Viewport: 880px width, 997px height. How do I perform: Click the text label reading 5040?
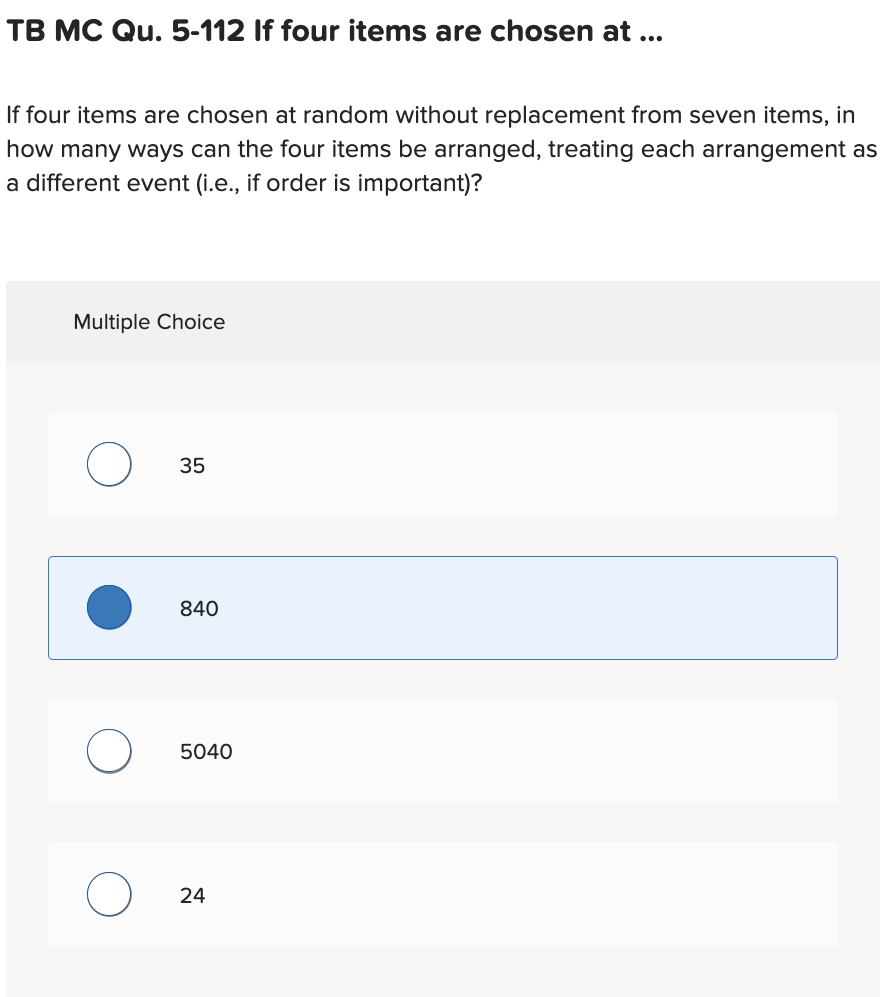(206, 751)
